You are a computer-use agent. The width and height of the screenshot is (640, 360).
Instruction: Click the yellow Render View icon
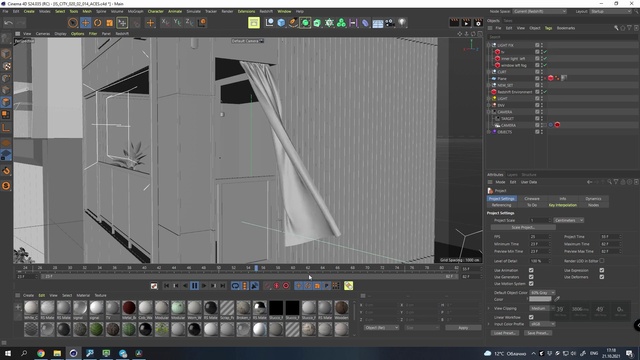click(x=253, y=23)
